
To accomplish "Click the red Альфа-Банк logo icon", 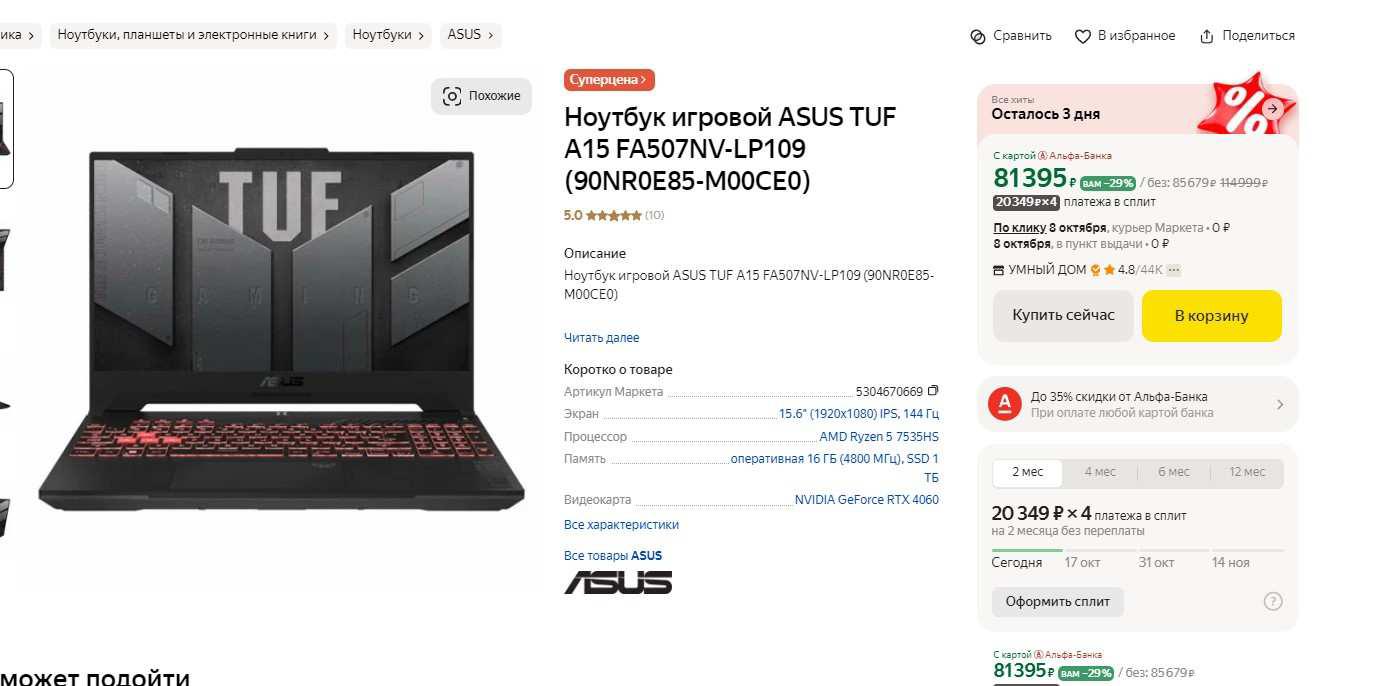I will click(1003, 404).
